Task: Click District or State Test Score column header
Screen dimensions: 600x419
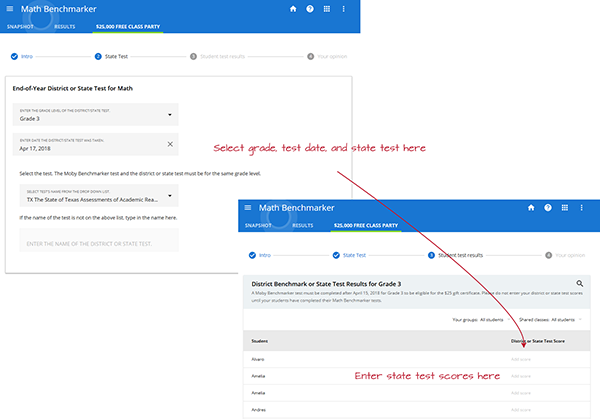Action: coord(538,341)
